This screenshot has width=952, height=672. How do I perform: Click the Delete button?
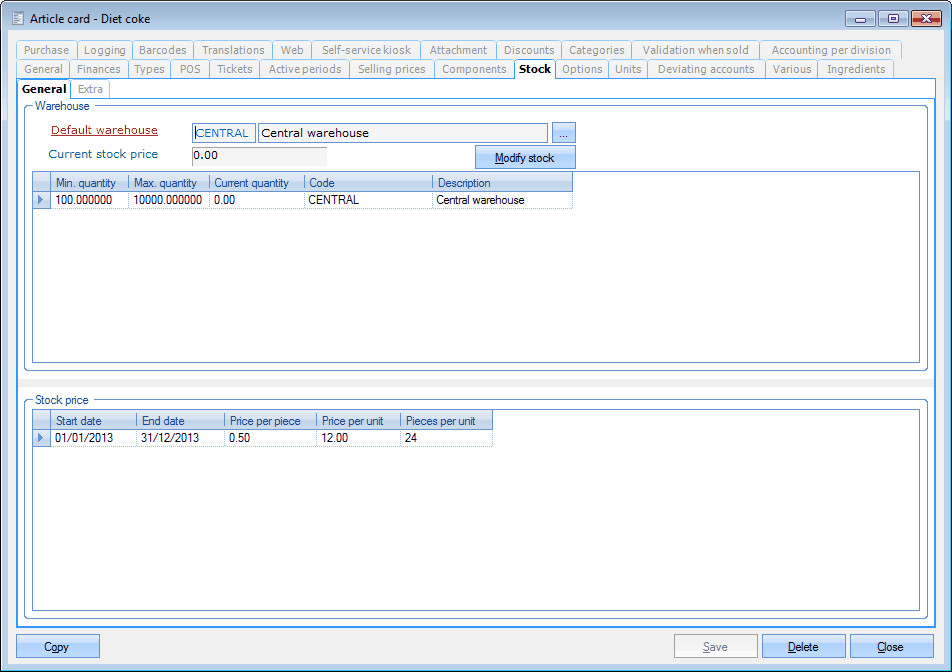[803, 647]
